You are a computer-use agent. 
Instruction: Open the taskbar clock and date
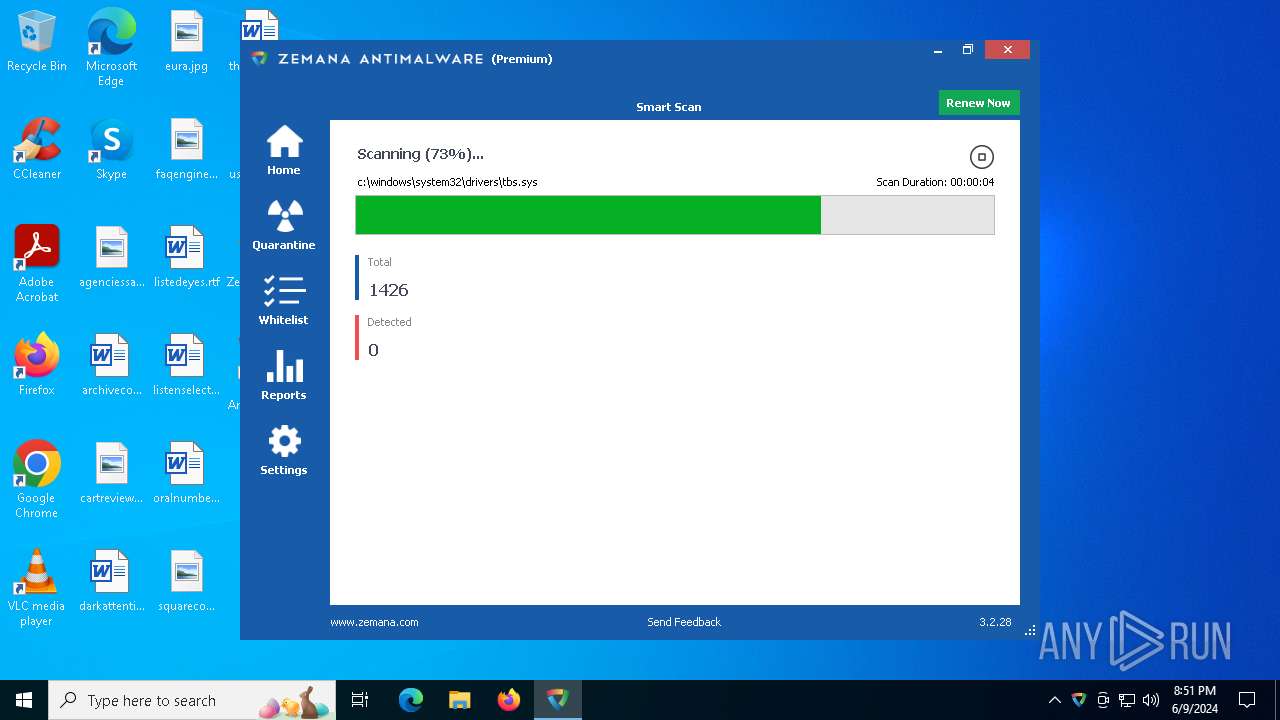click(x=1195, y=700)
